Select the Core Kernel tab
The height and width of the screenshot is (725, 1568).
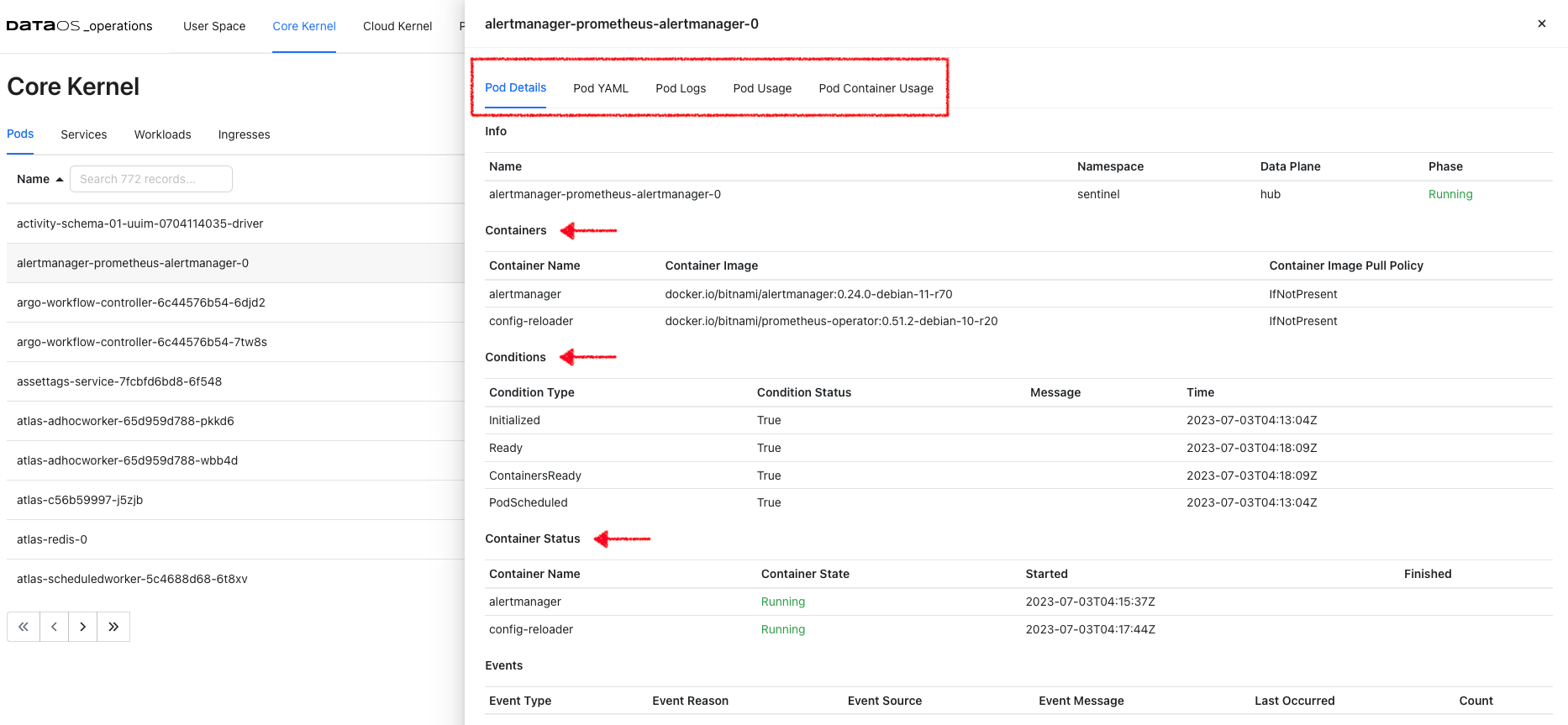304,26
